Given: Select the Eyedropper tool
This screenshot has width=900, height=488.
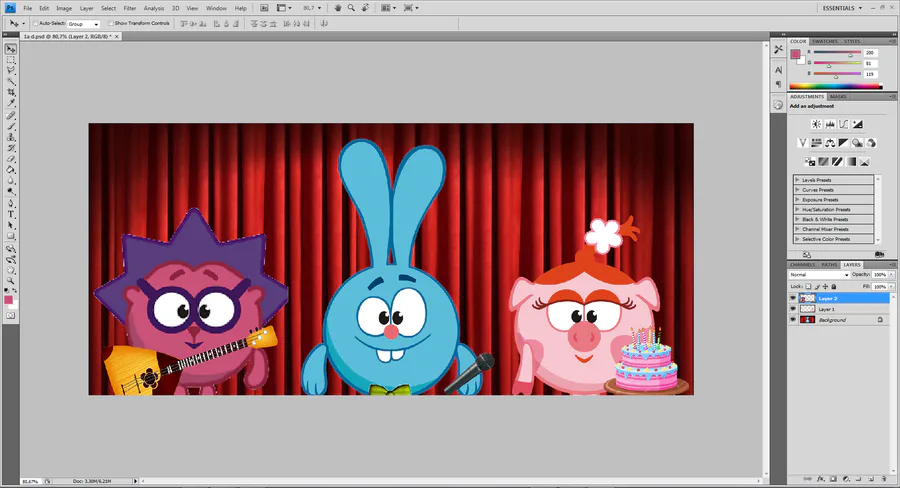Looking at the screenshot, I should click(x=11, y=103).
